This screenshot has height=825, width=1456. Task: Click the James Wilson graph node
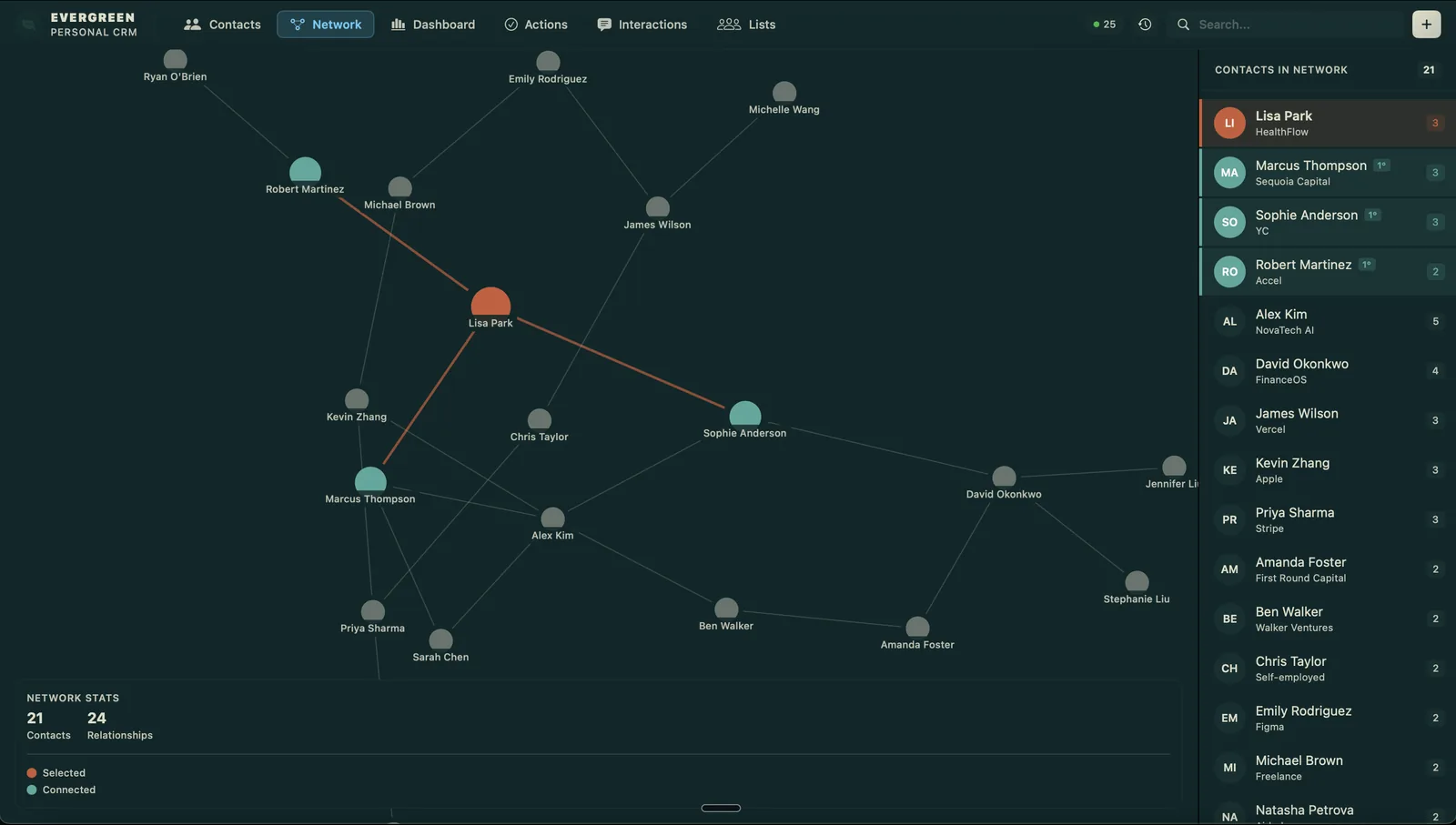pyautogui.click(x=657, y=207)
